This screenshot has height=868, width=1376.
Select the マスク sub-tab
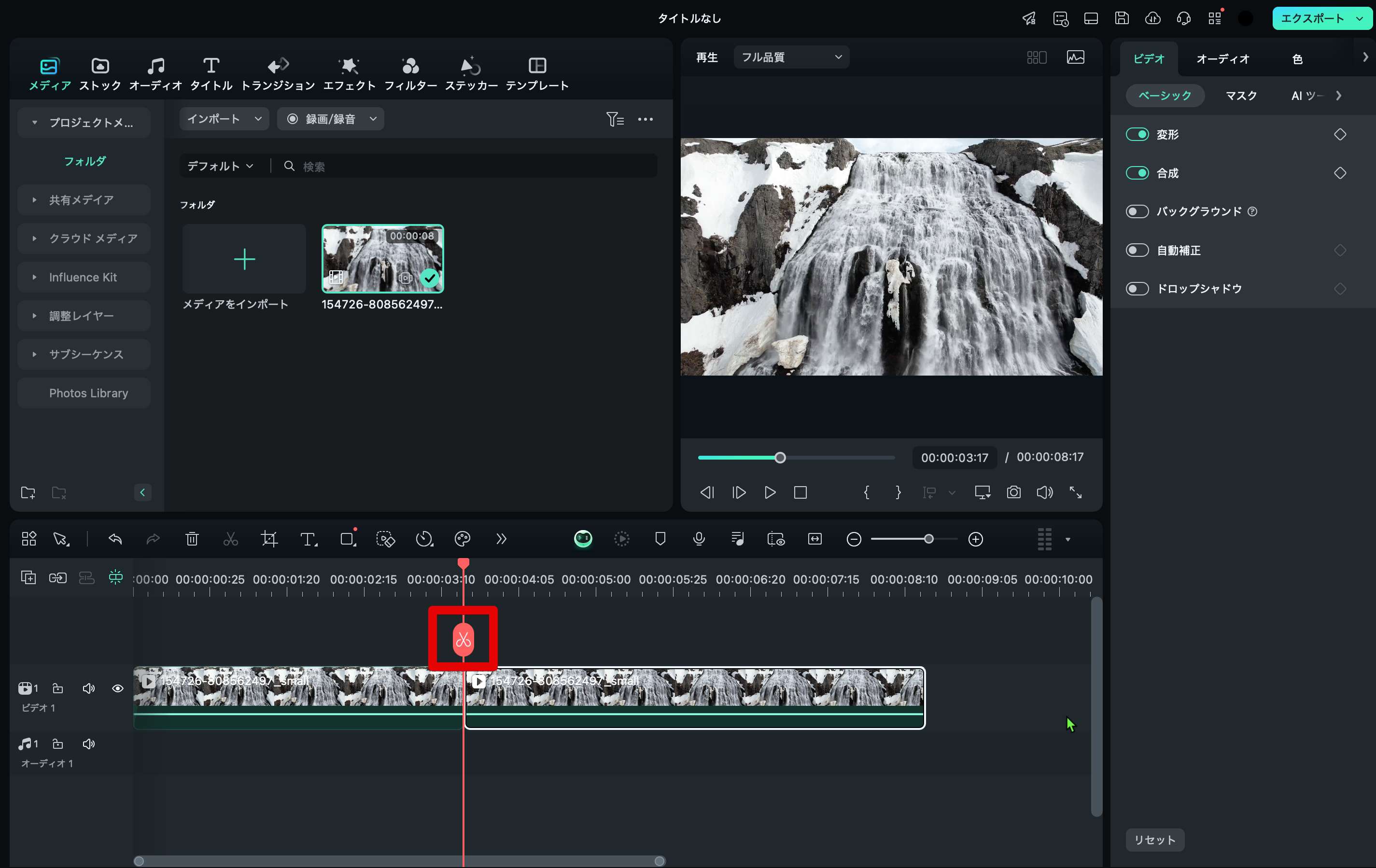pos(1241,96)
